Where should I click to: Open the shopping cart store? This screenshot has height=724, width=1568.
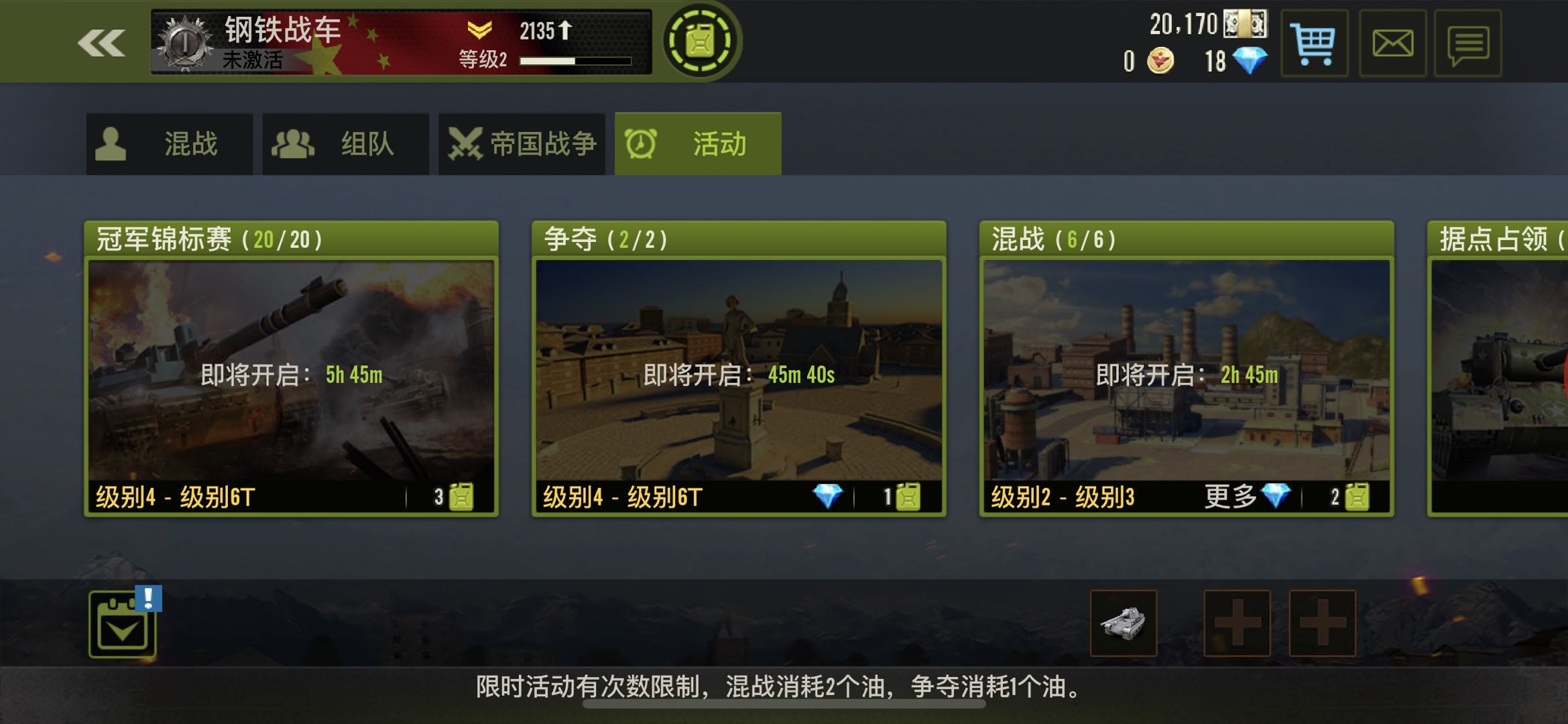point(1314,44)
